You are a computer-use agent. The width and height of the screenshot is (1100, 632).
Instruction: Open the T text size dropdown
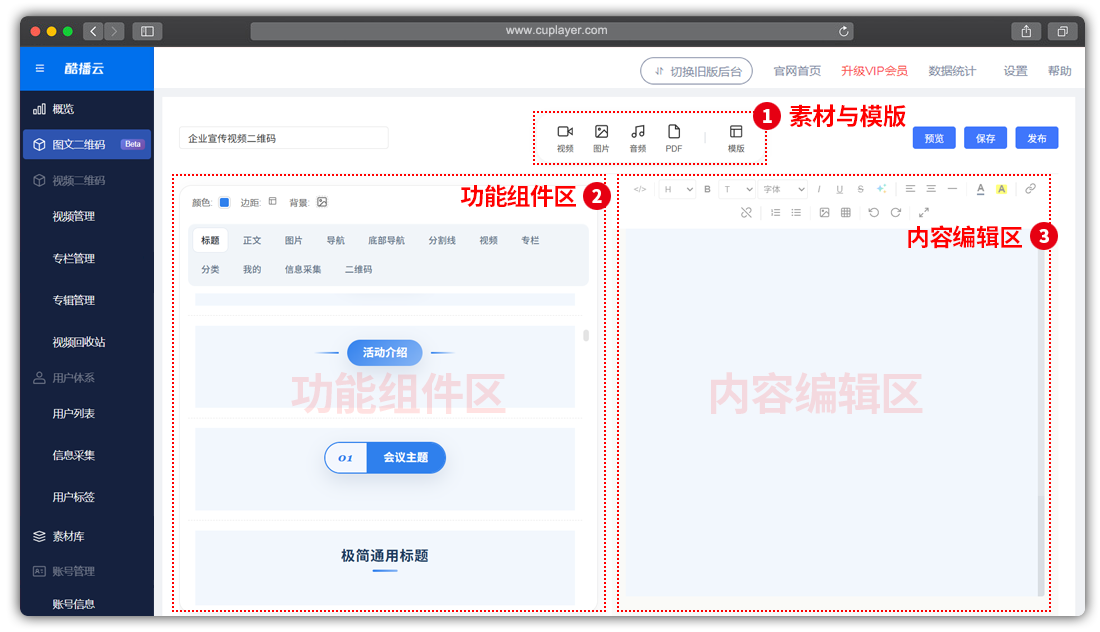click(x=738, y=189)
